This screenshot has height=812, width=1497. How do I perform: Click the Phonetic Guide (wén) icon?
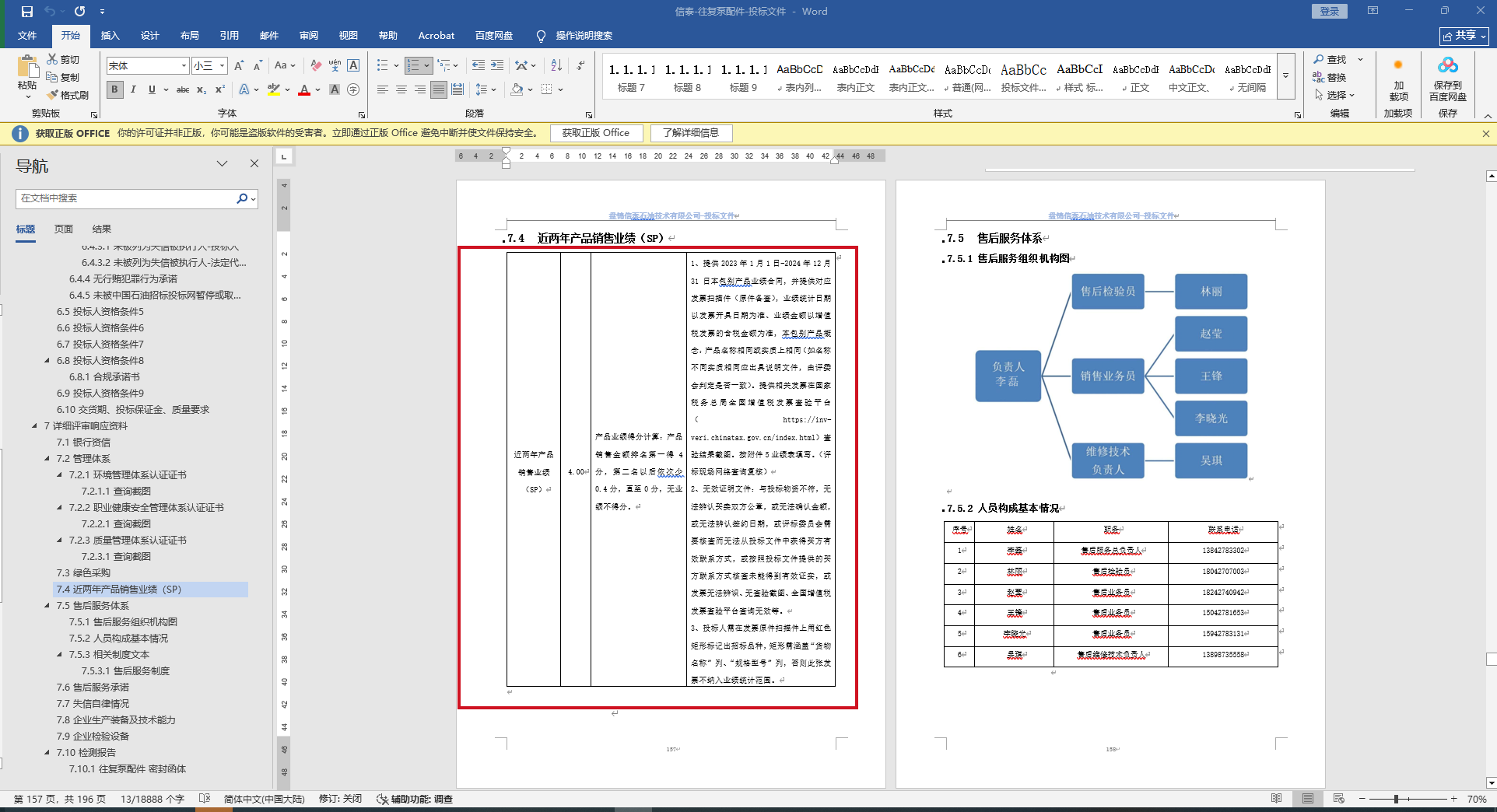(335, 66)
